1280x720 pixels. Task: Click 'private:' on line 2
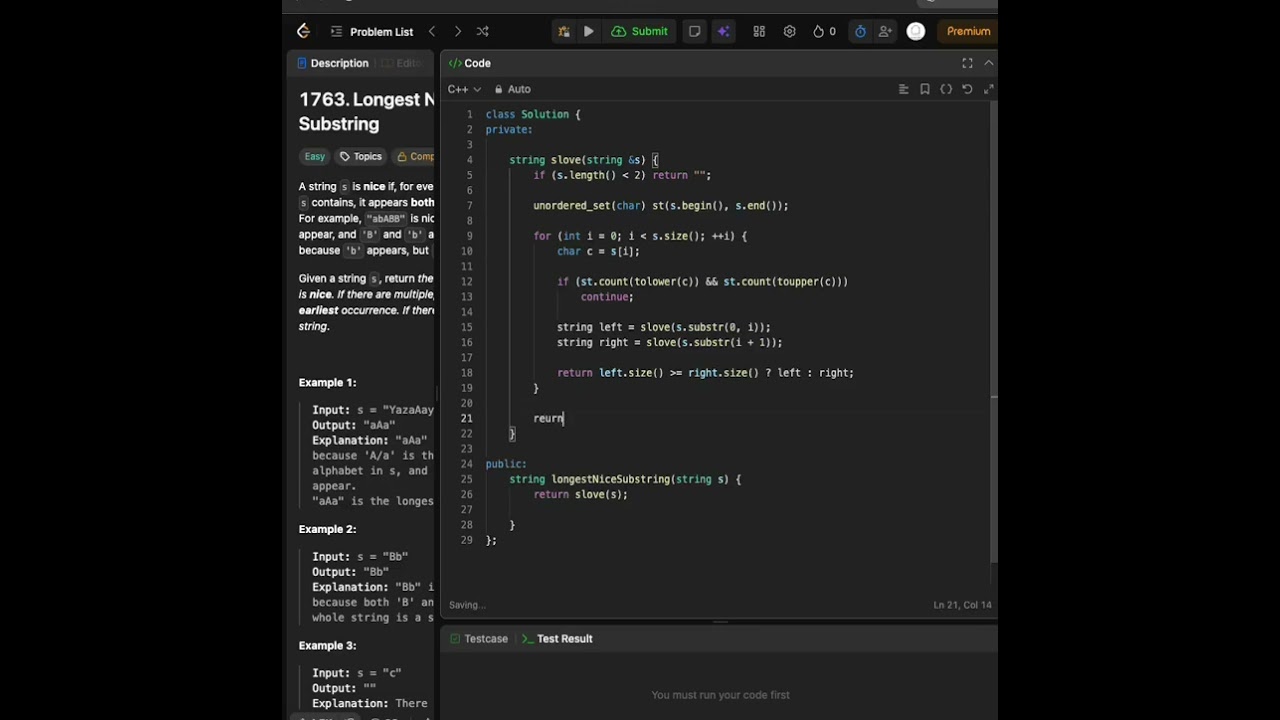point(509,129)
